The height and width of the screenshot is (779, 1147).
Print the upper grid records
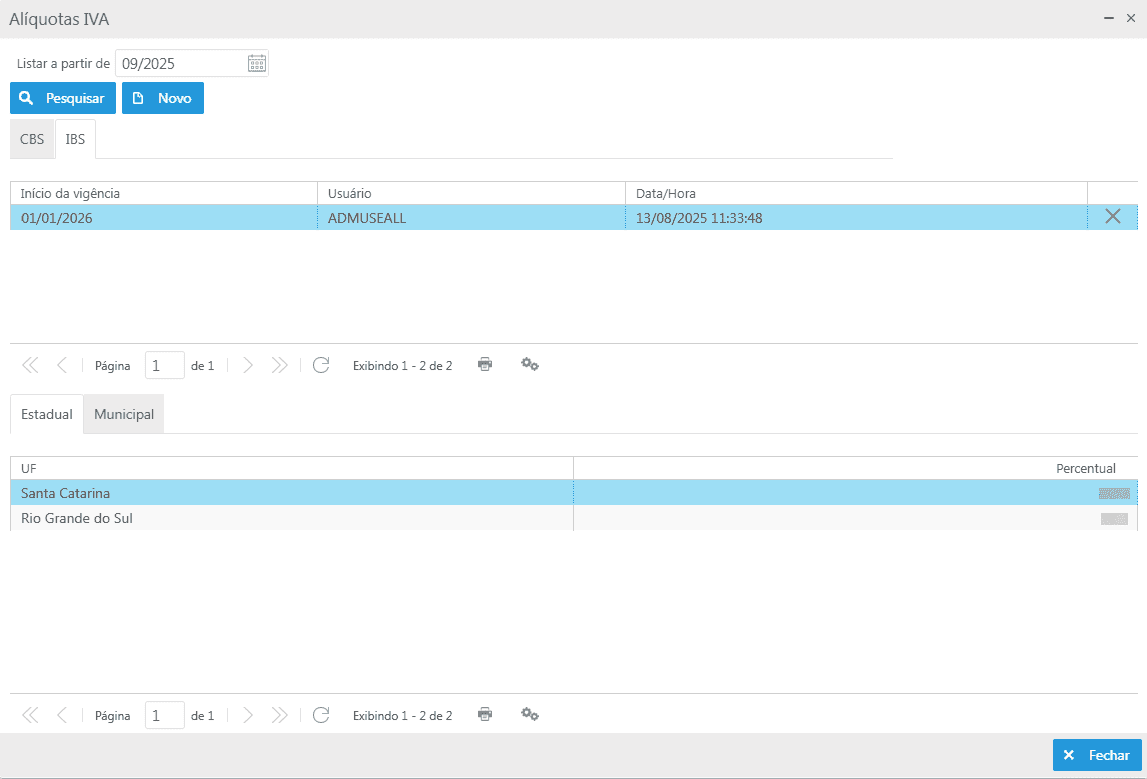485,365
